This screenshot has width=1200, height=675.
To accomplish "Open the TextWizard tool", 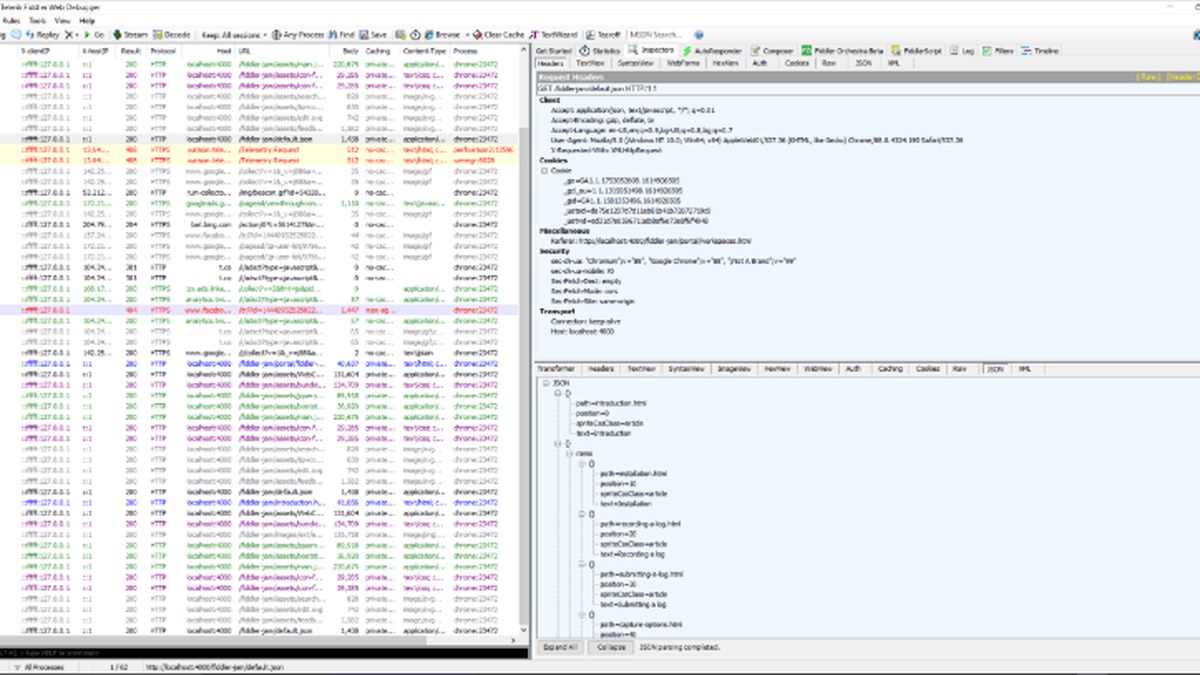I will coord(553,34).
